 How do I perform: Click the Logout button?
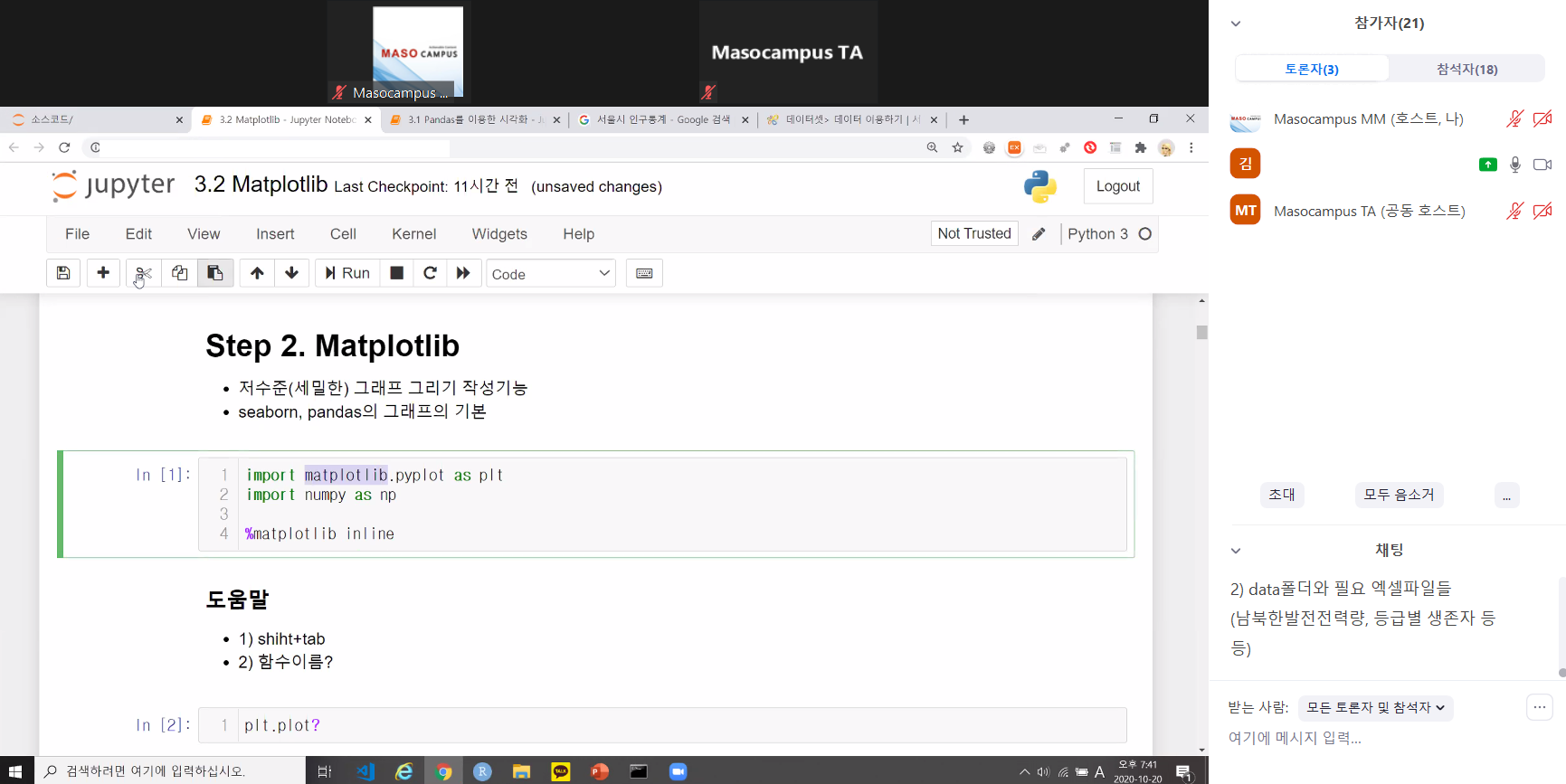coord(1117,186)
